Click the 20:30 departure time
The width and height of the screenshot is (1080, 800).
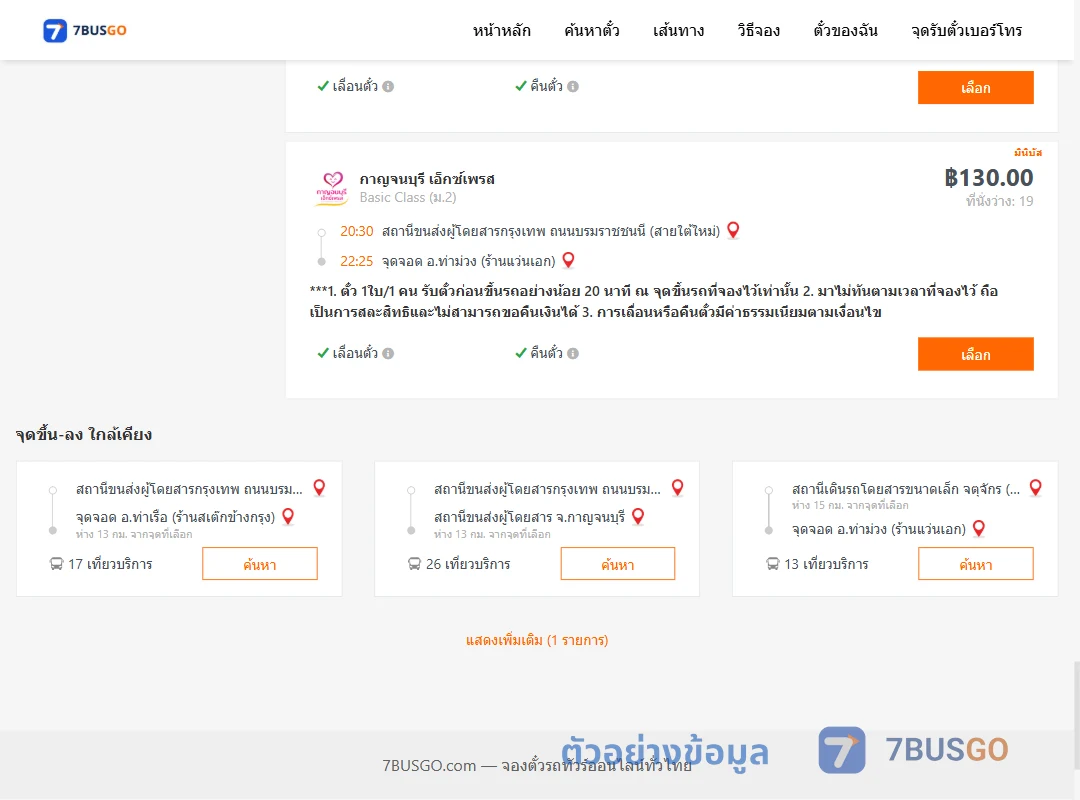pyautogui.click(x=357, y=232)
